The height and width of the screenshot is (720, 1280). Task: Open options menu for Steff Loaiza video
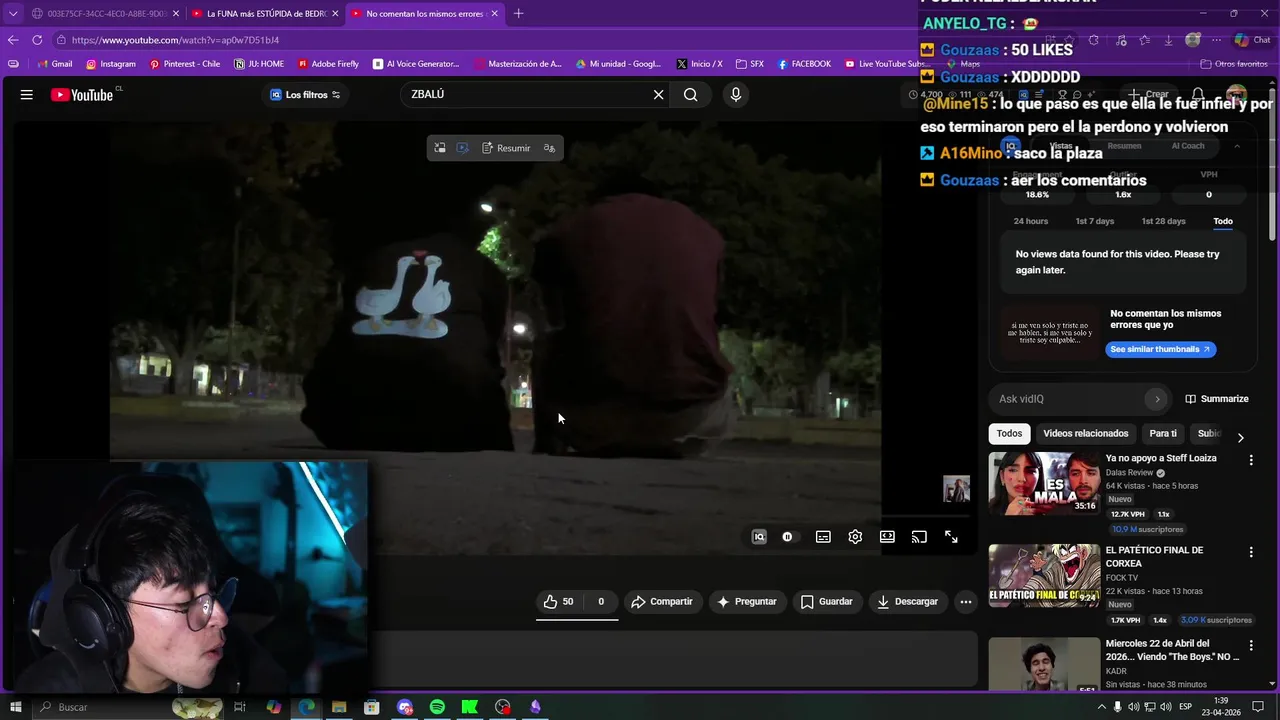click(x=1251, y=460)
